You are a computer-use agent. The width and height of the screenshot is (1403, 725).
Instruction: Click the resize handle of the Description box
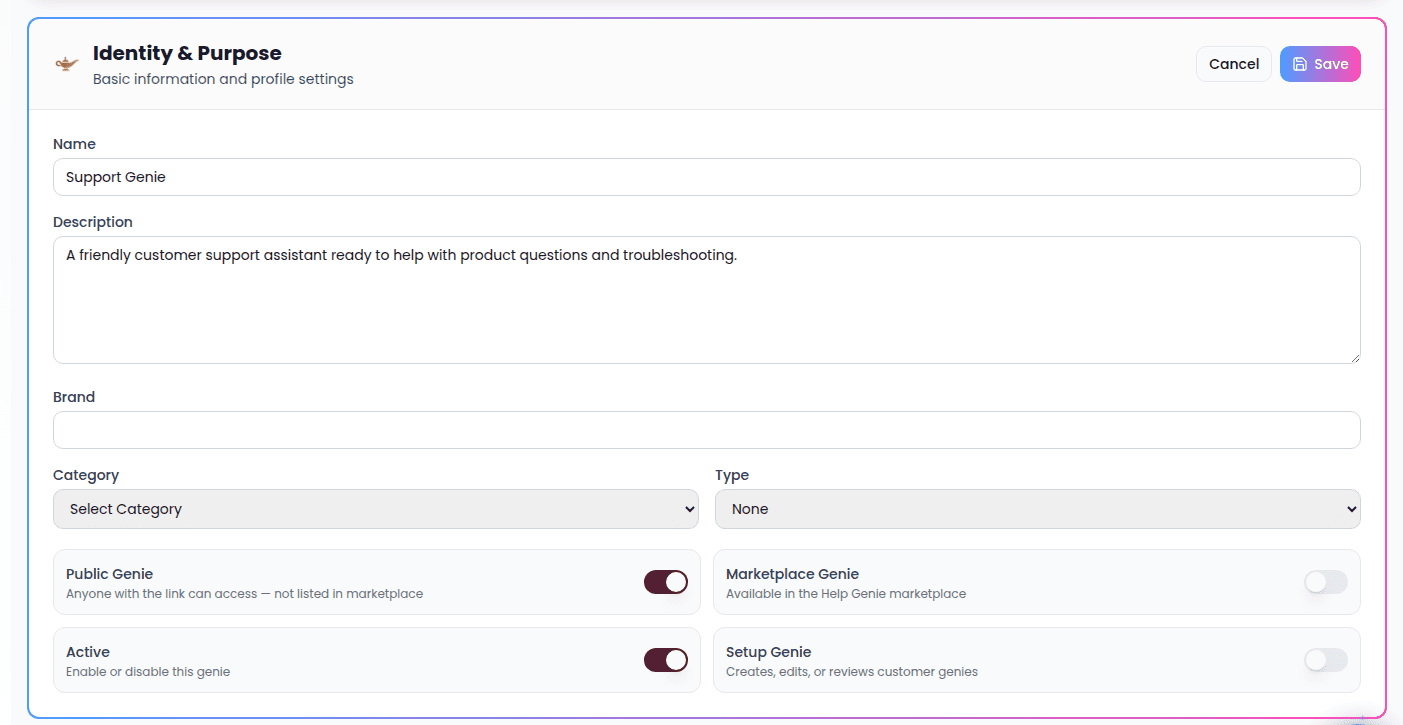point(1354,357)
